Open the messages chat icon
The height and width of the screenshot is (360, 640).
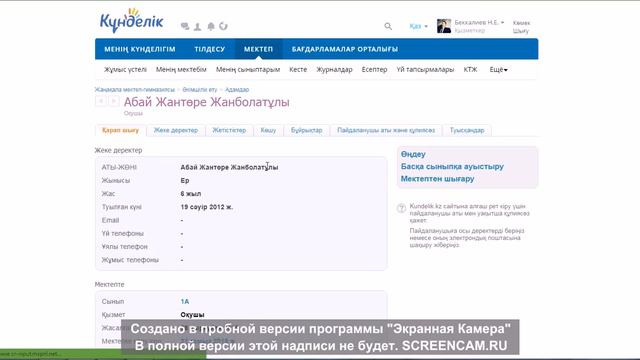pyautogui.click(x=185, y=27)
